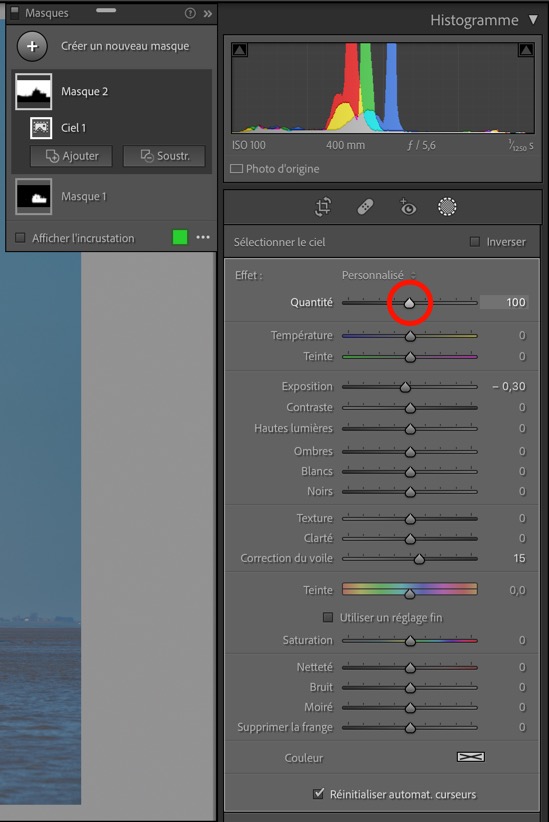Click the Soustr. button

point(164,156)
